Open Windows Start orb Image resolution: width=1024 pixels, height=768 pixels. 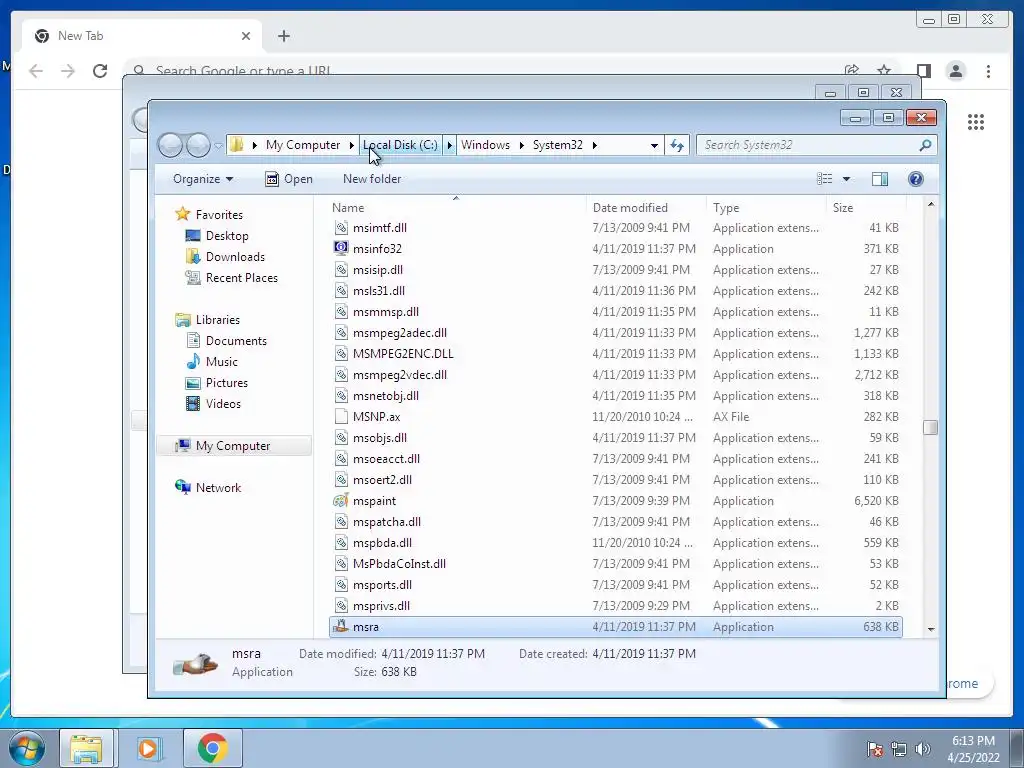27,748
